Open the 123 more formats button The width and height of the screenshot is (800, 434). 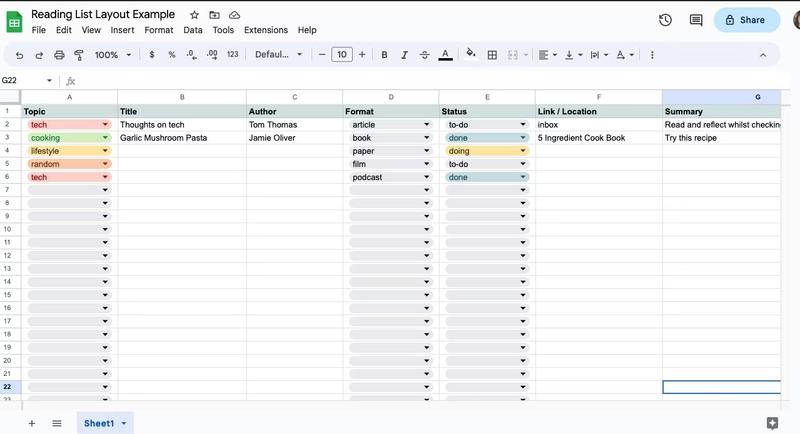tap(233, 55)
